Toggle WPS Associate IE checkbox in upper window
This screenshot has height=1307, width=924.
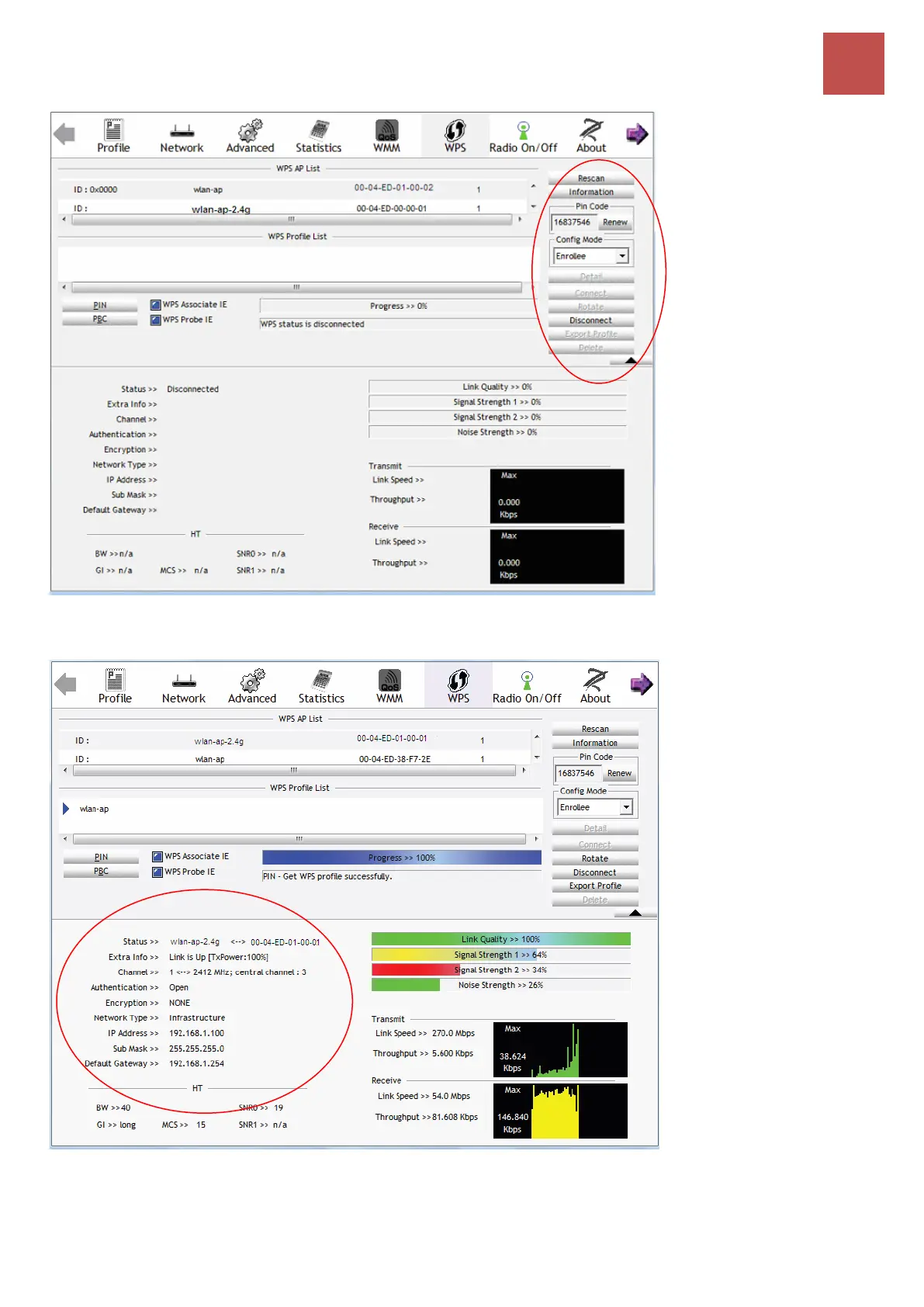pyautogui.click(x=155, y=305)
